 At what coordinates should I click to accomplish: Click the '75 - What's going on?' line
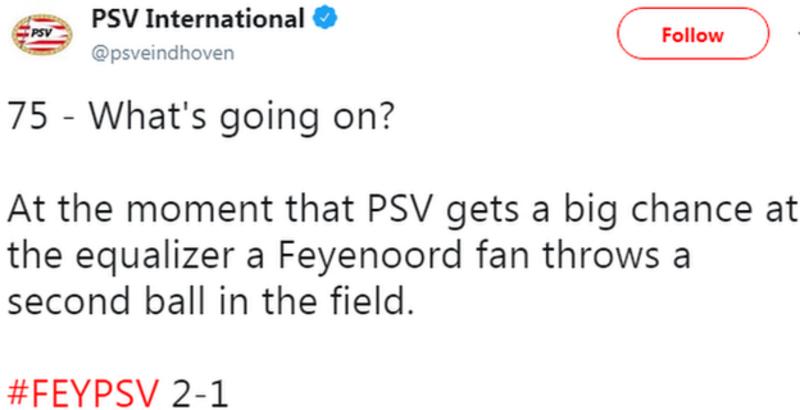[x=202, y=118]
